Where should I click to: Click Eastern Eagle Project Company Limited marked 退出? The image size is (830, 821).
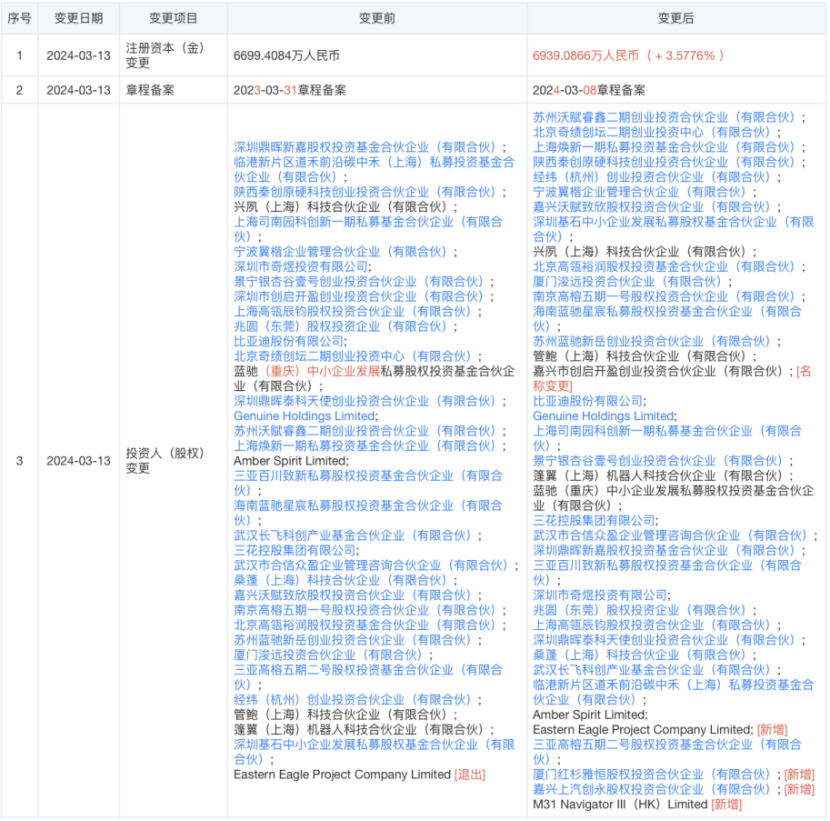click(x=342, y=774)
